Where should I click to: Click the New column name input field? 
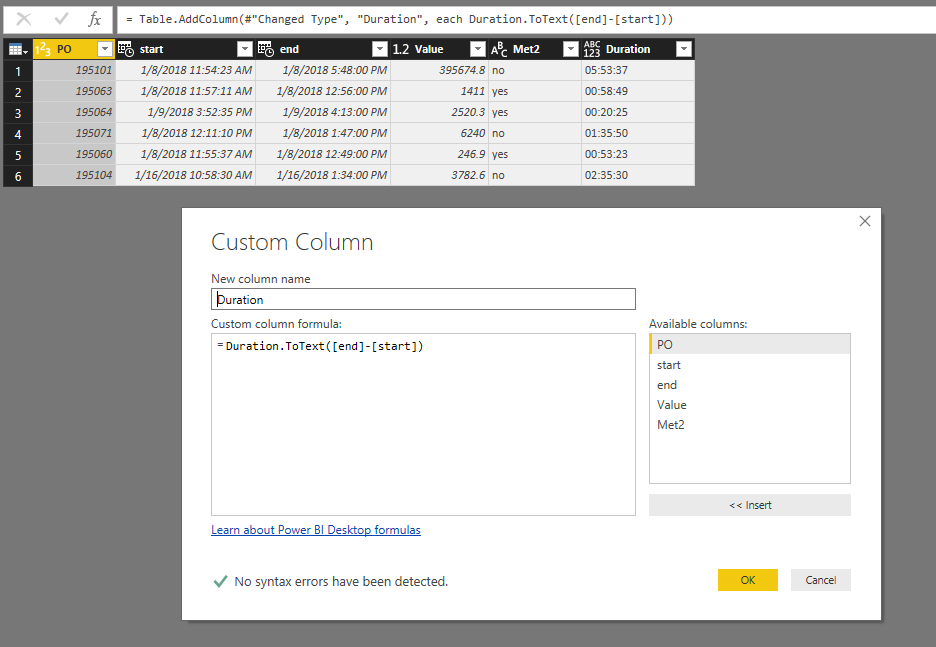point(423,299)
